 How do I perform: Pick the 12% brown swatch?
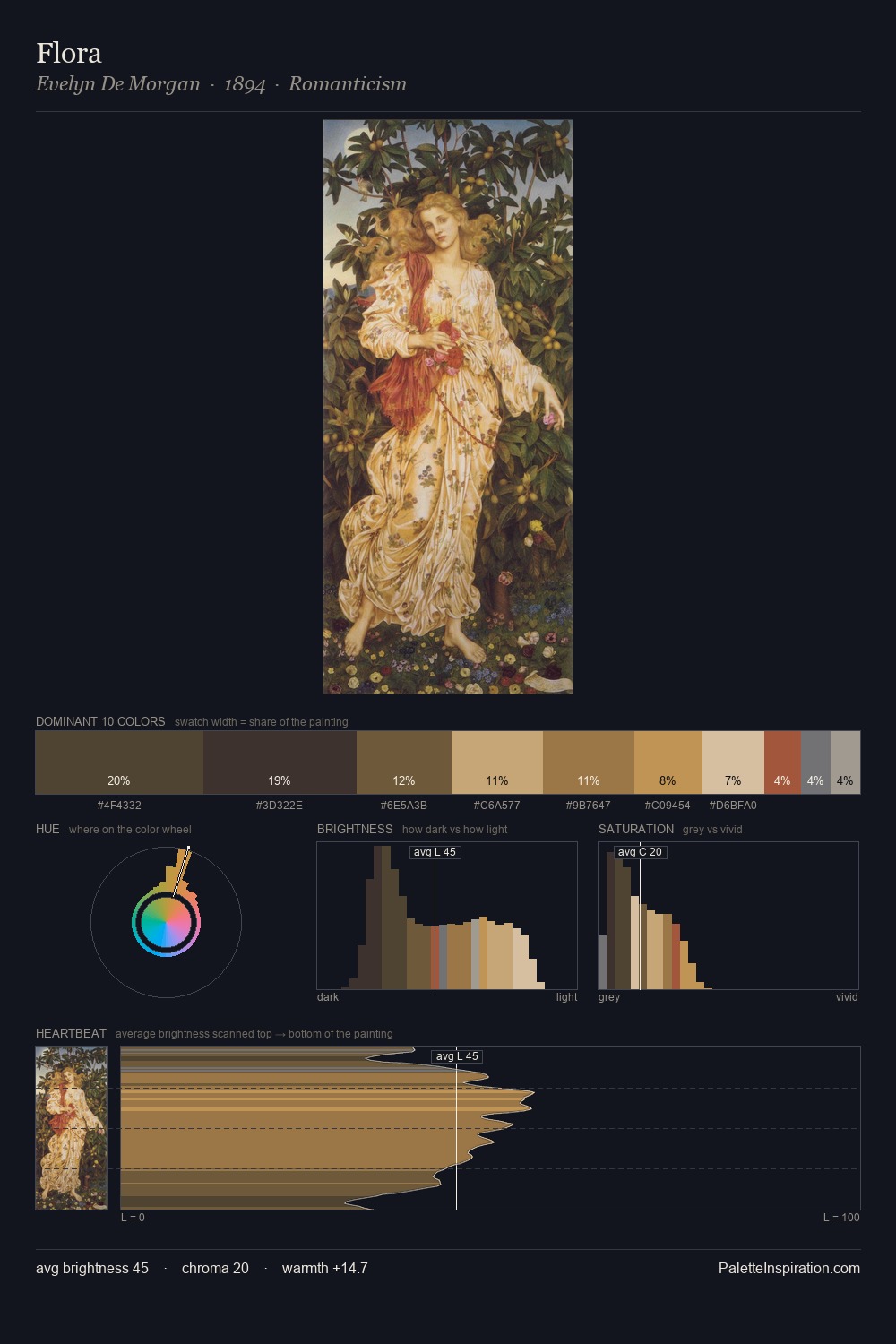click(404, 762)
